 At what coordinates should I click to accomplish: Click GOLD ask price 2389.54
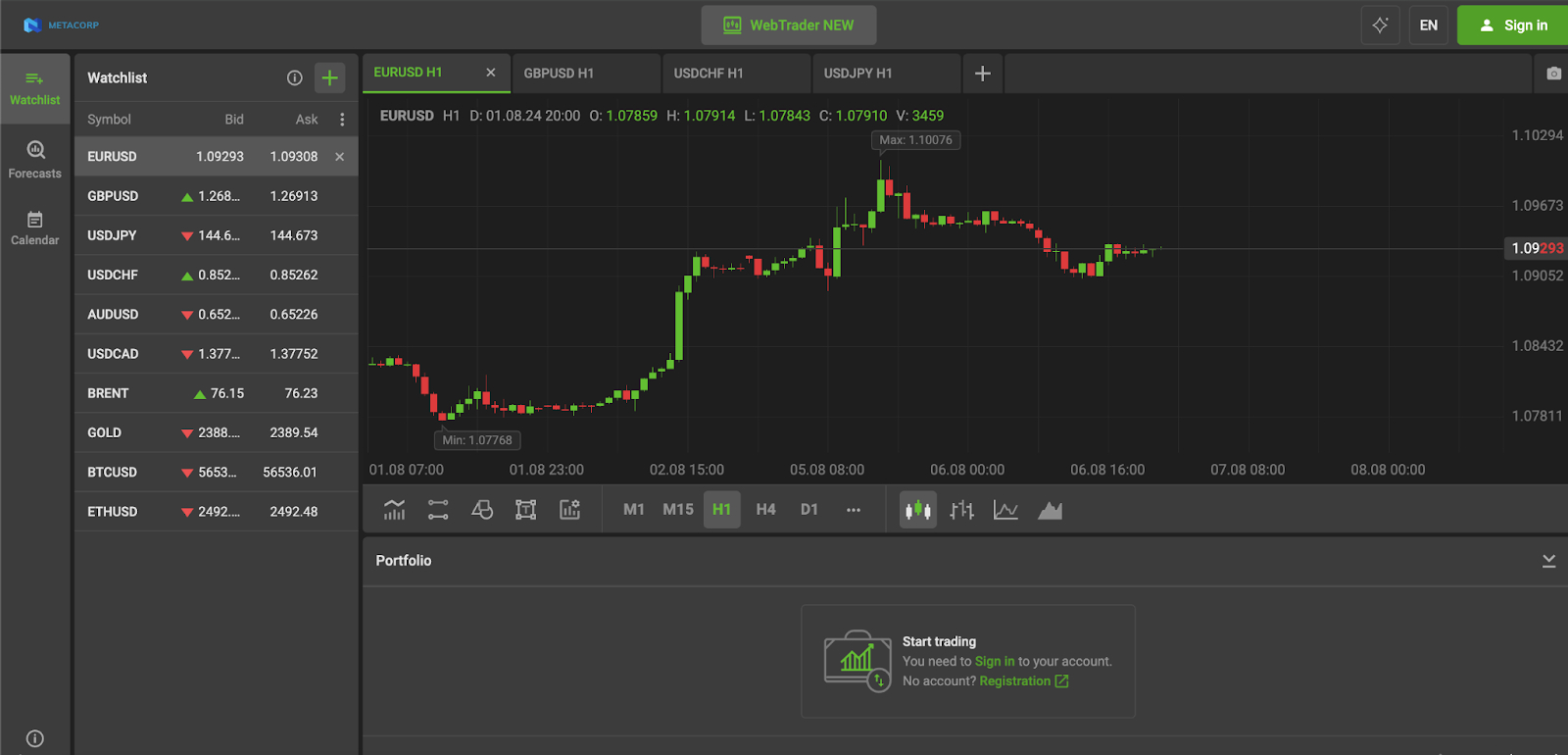coord(294,432)
